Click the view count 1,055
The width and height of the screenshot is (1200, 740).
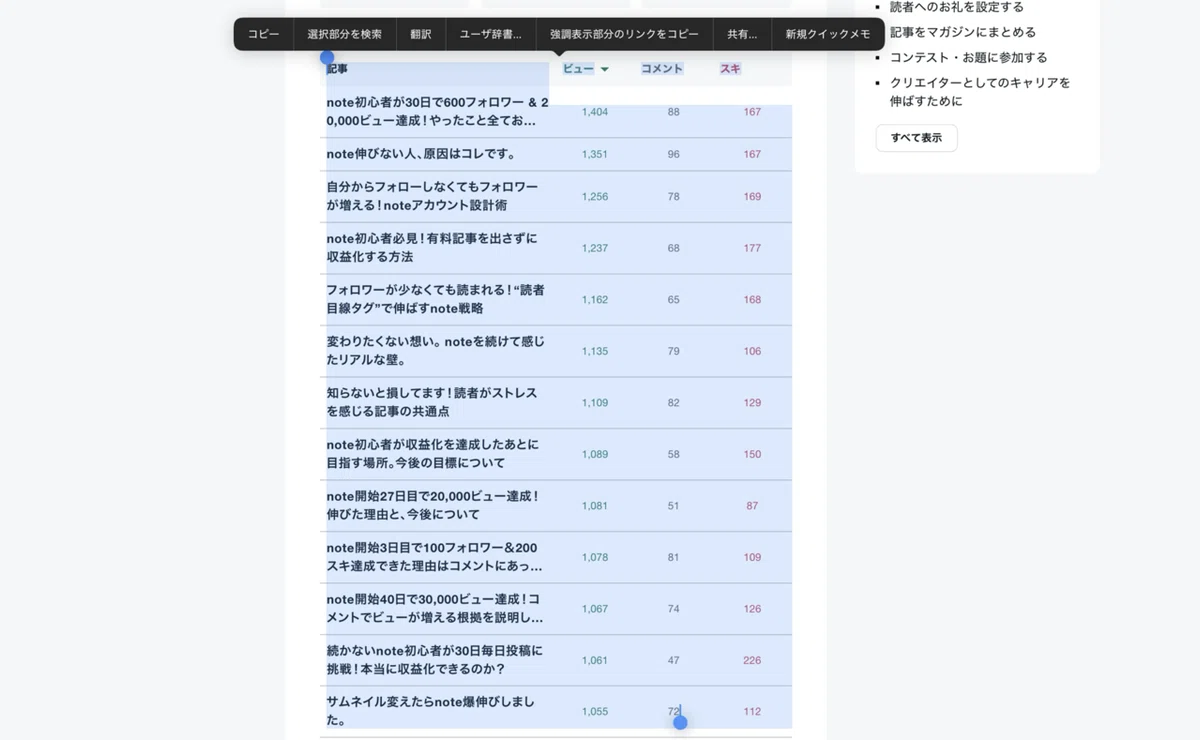pyautogui.click(x=595, y=712)
